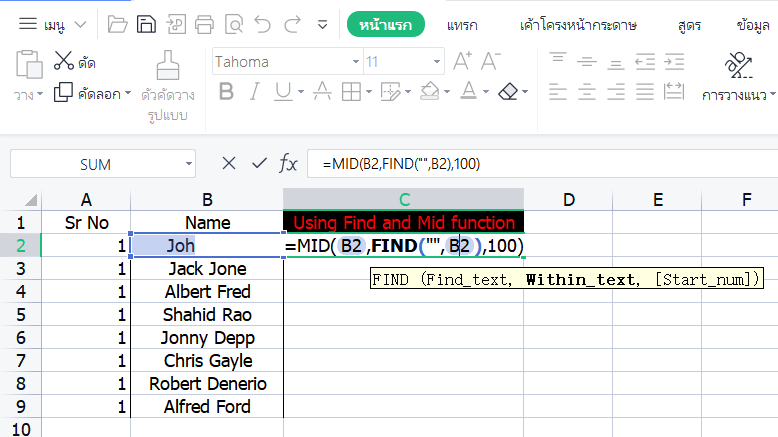Click the ตัด (Cut) scissors button
778x437 pixels.
pos(74,62)
